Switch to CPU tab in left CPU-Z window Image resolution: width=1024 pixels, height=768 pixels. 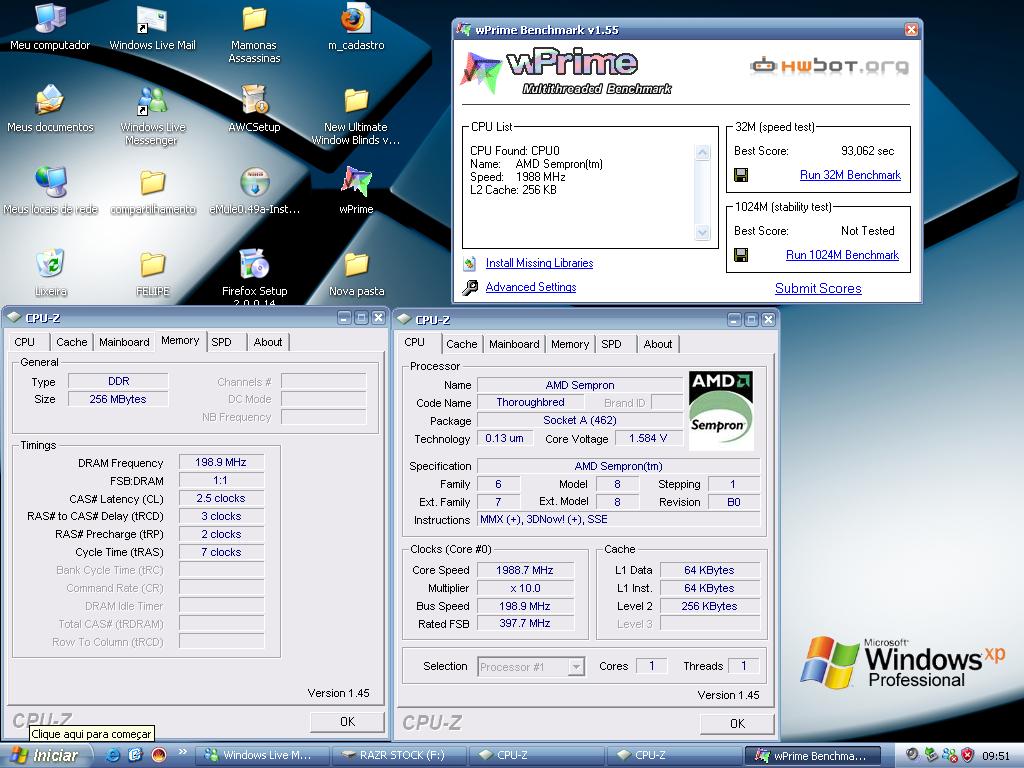point(25,342)
